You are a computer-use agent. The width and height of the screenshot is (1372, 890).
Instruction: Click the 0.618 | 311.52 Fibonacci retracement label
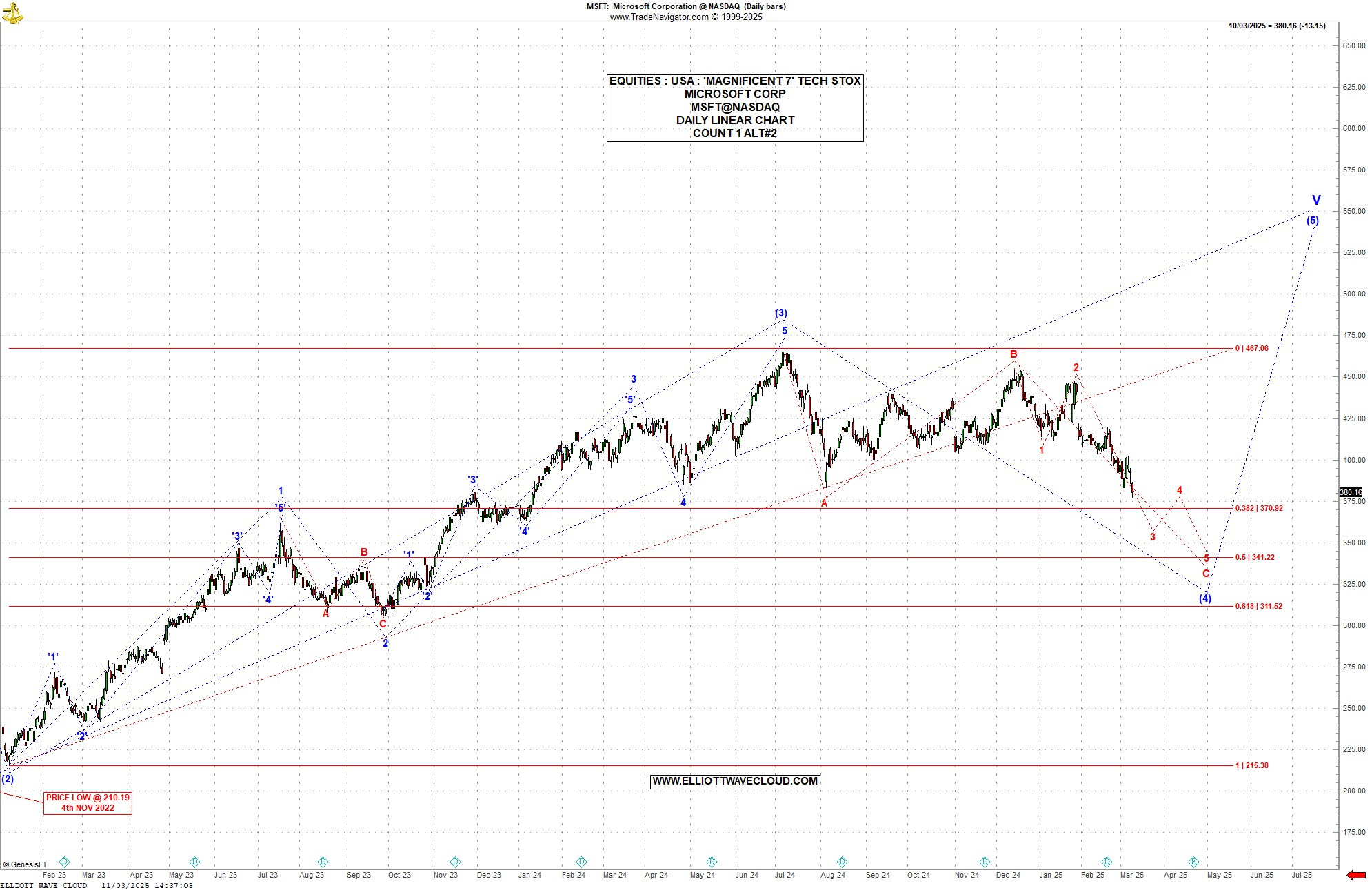1259,606
